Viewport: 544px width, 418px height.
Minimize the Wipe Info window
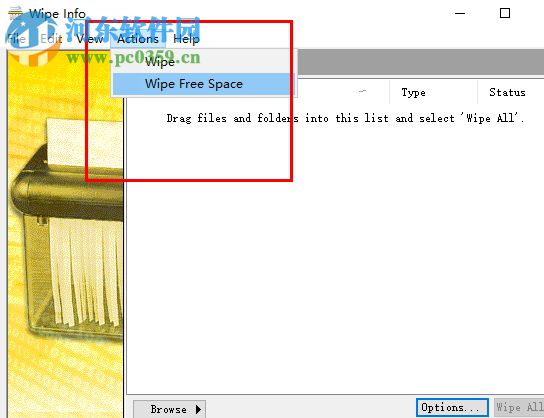tap(460, 14)
